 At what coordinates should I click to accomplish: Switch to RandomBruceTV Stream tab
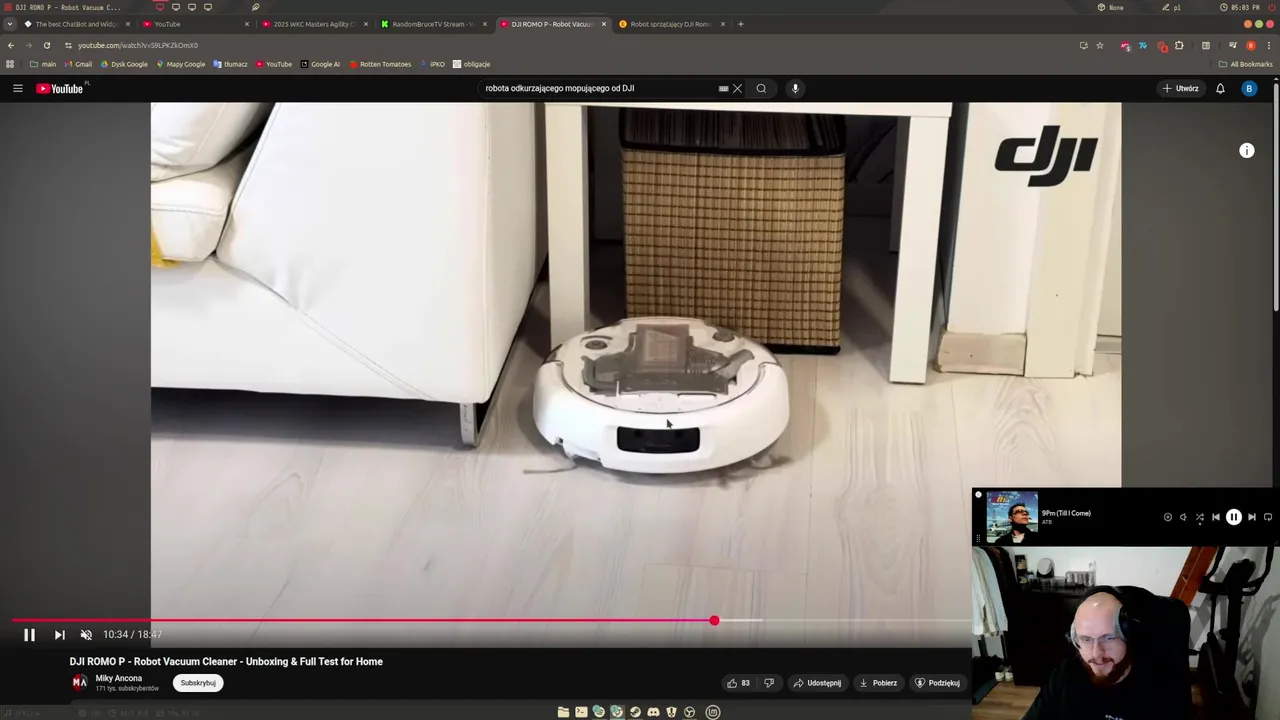pos(433,24)
